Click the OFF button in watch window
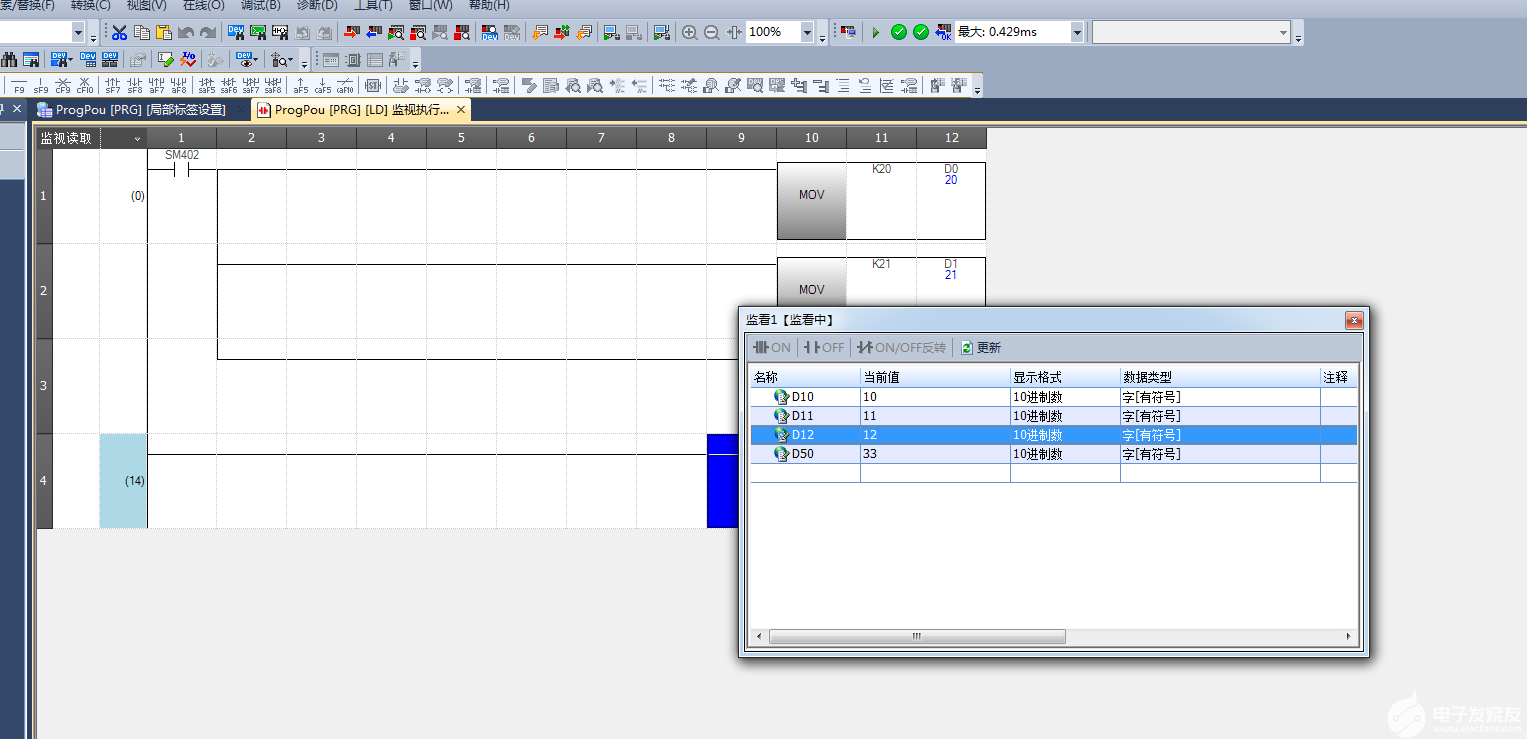This screenshot has width=1527, height=739. [x=824, y=347]
